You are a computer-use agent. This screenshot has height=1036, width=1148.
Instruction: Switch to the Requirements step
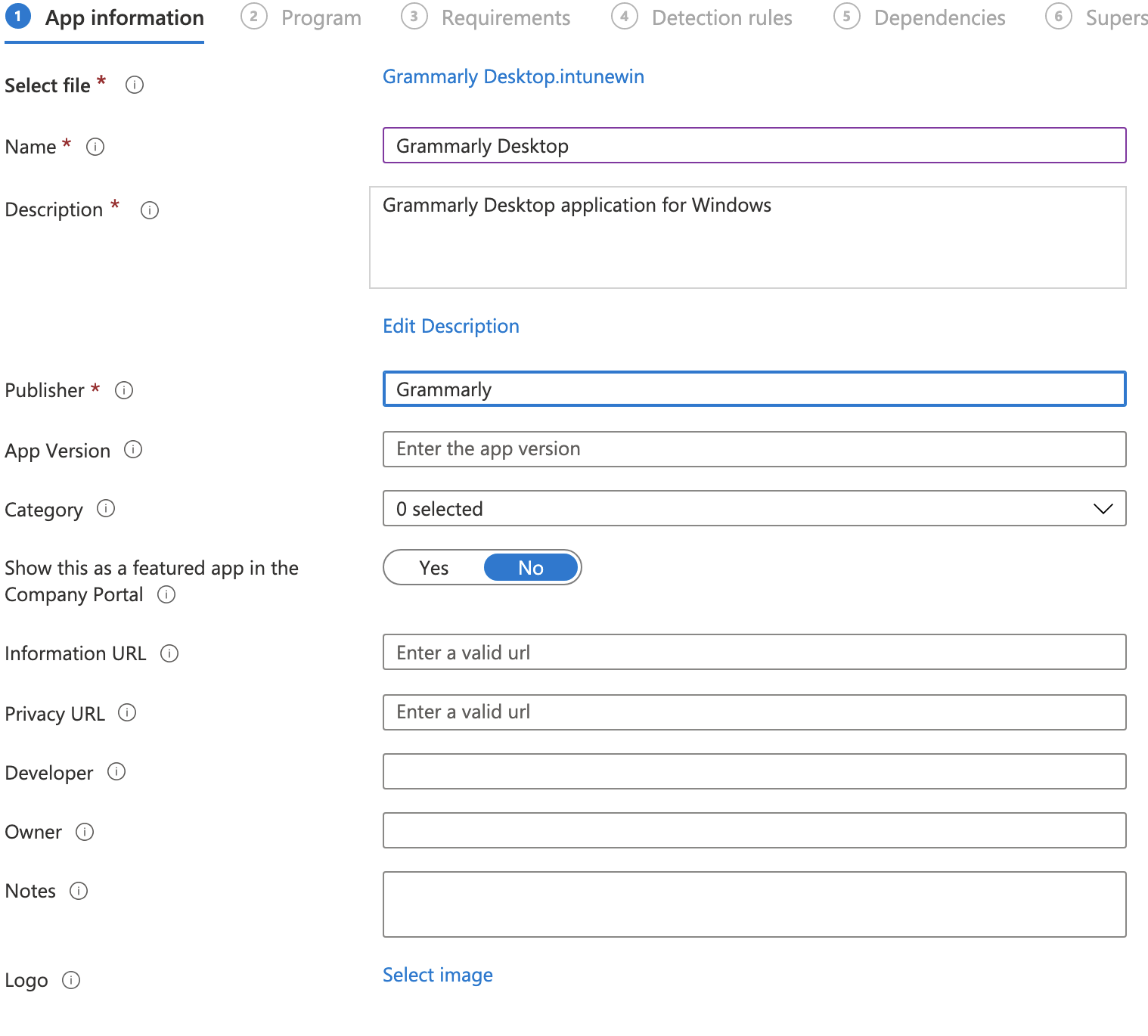click(x=486, y=18)
